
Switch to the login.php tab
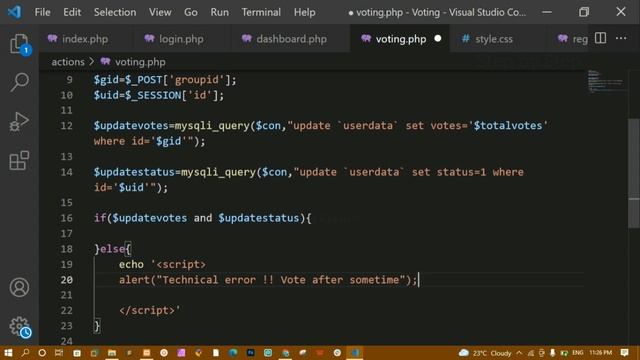181,39
